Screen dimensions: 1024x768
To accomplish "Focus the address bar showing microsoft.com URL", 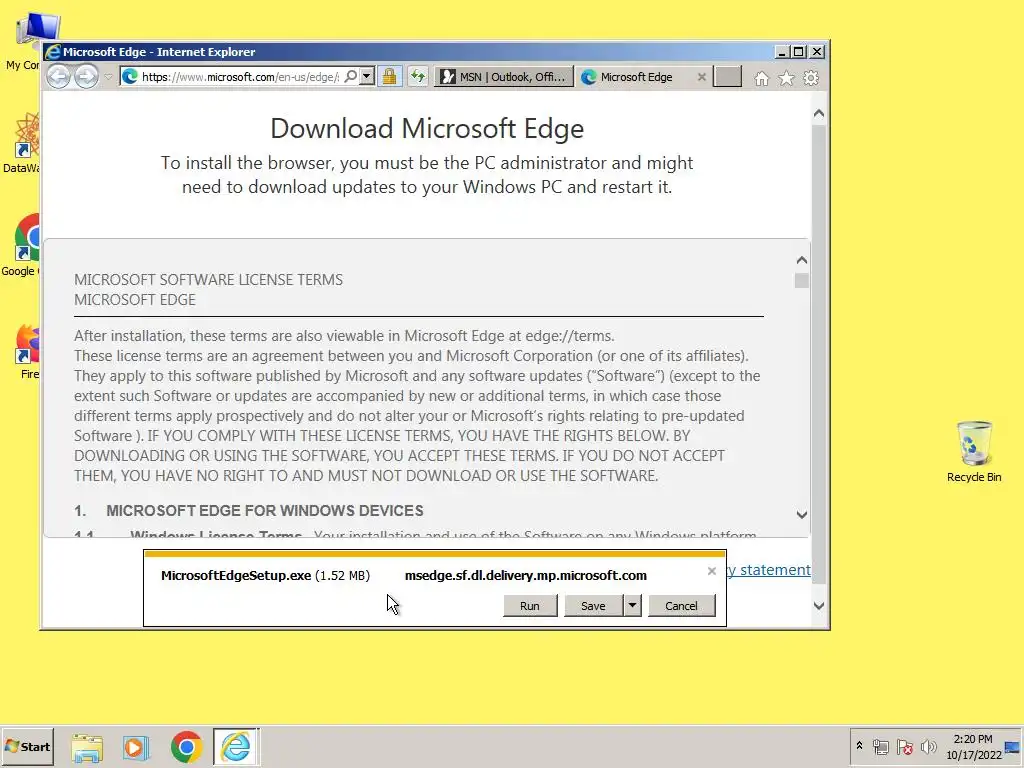I will (x=239, y=77).
